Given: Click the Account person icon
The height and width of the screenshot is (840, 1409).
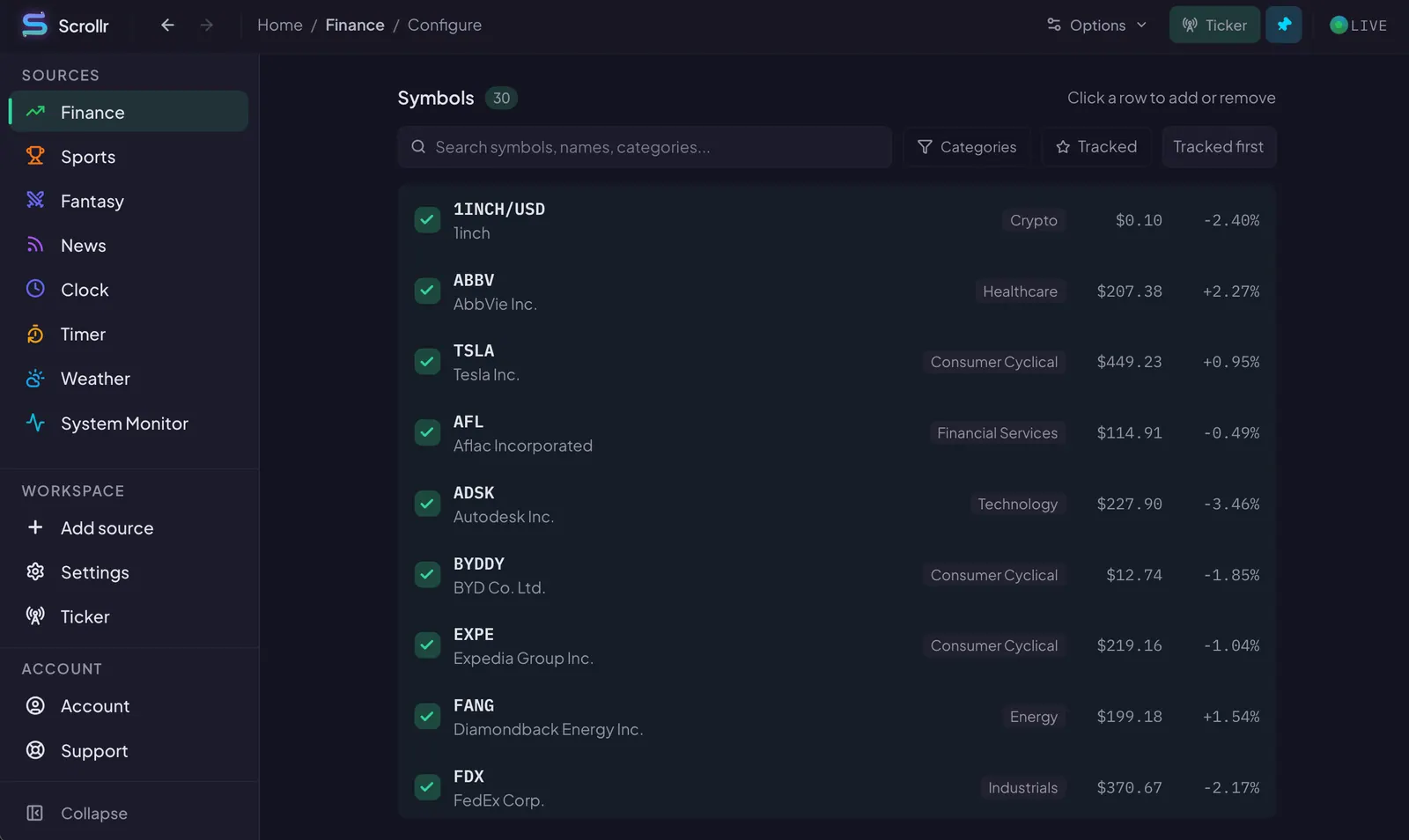Looking at the screenshot, I should pos(35,705).
